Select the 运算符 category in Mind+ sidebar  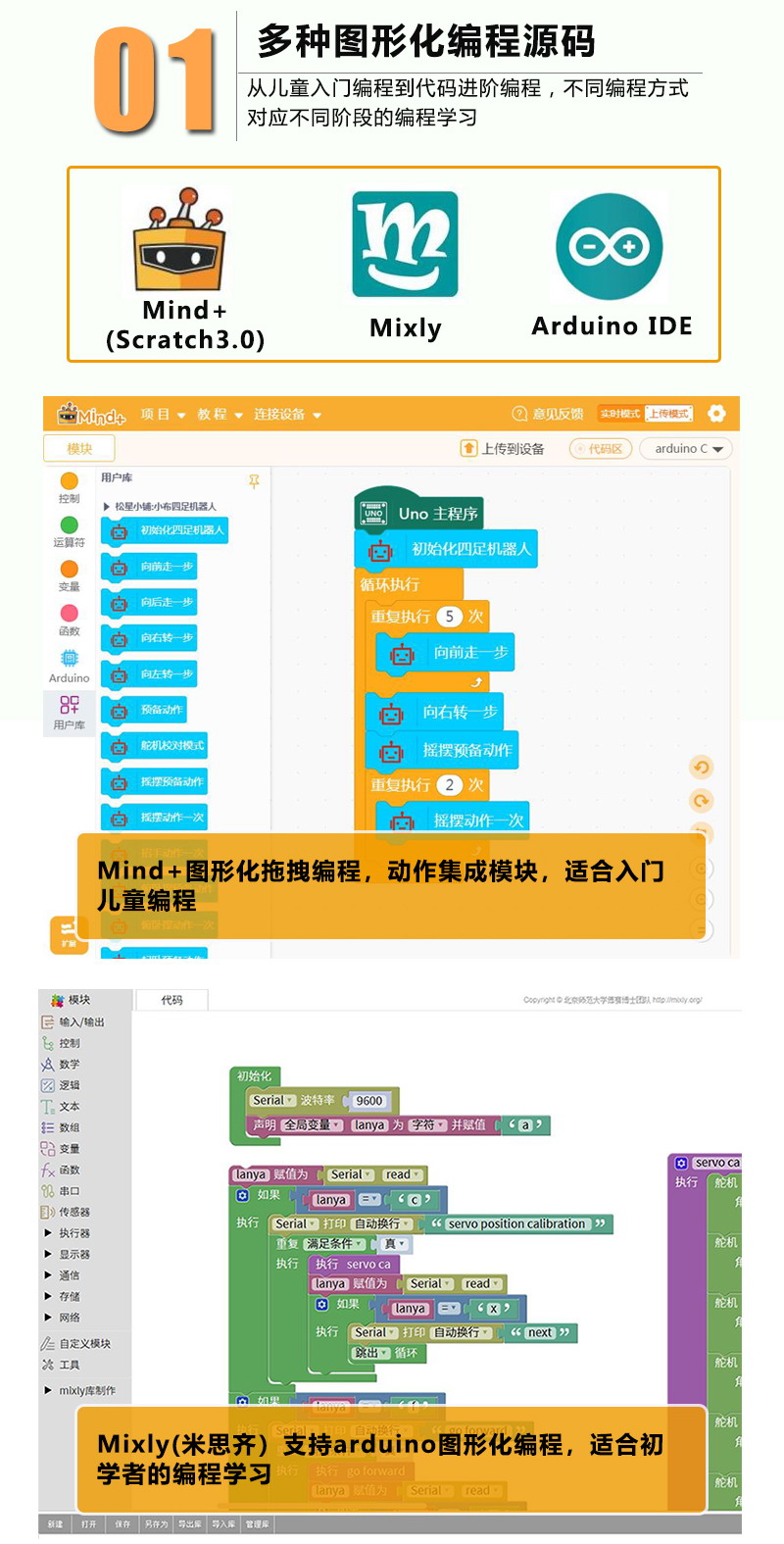tap(69, 532)
